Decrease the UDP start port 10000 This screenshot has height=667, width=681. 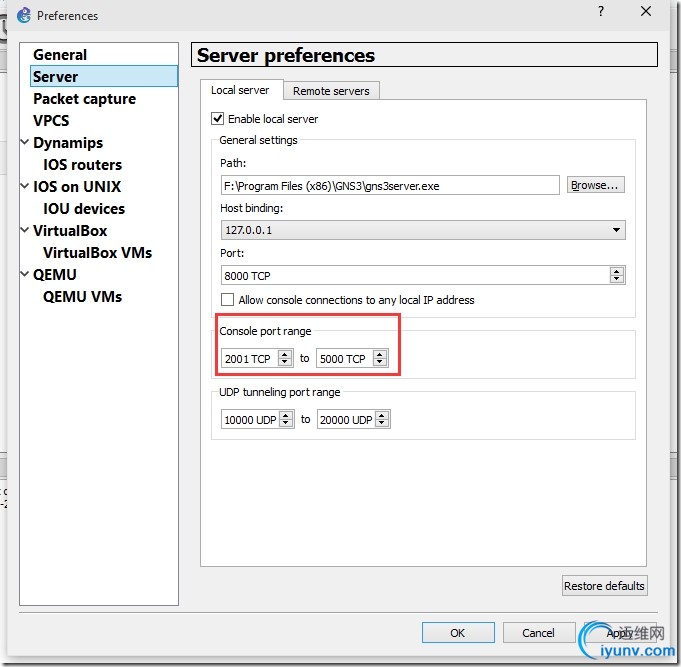click(286, 424)
